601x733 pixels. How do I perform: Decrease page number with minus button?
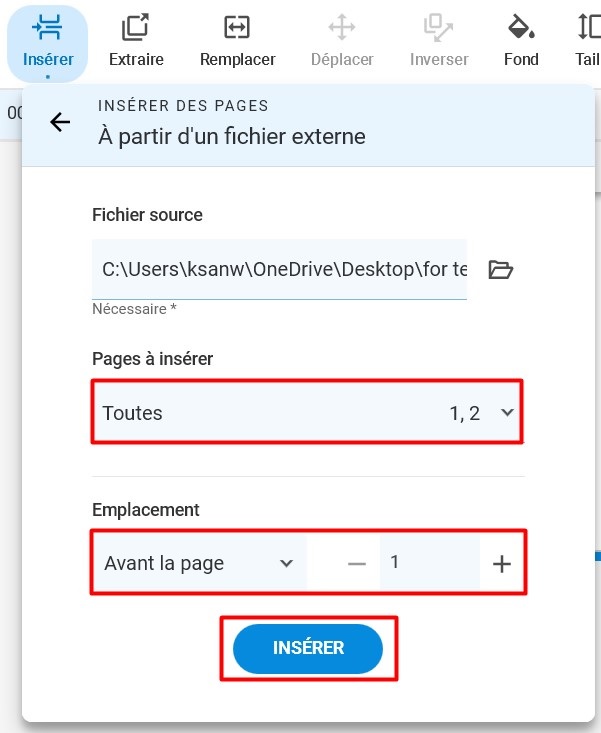[x=357, y=564]
